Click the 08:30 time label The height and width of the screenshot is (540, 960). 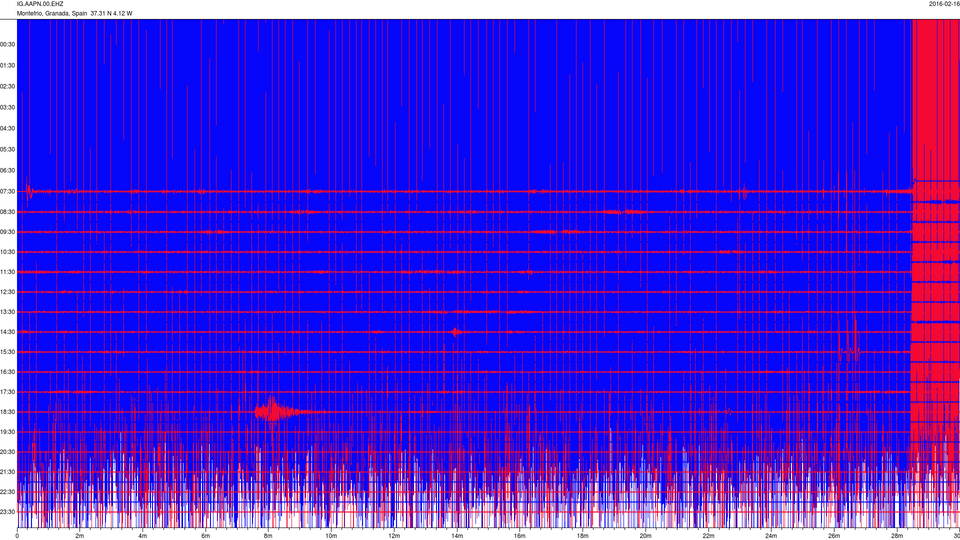[7, 212]
